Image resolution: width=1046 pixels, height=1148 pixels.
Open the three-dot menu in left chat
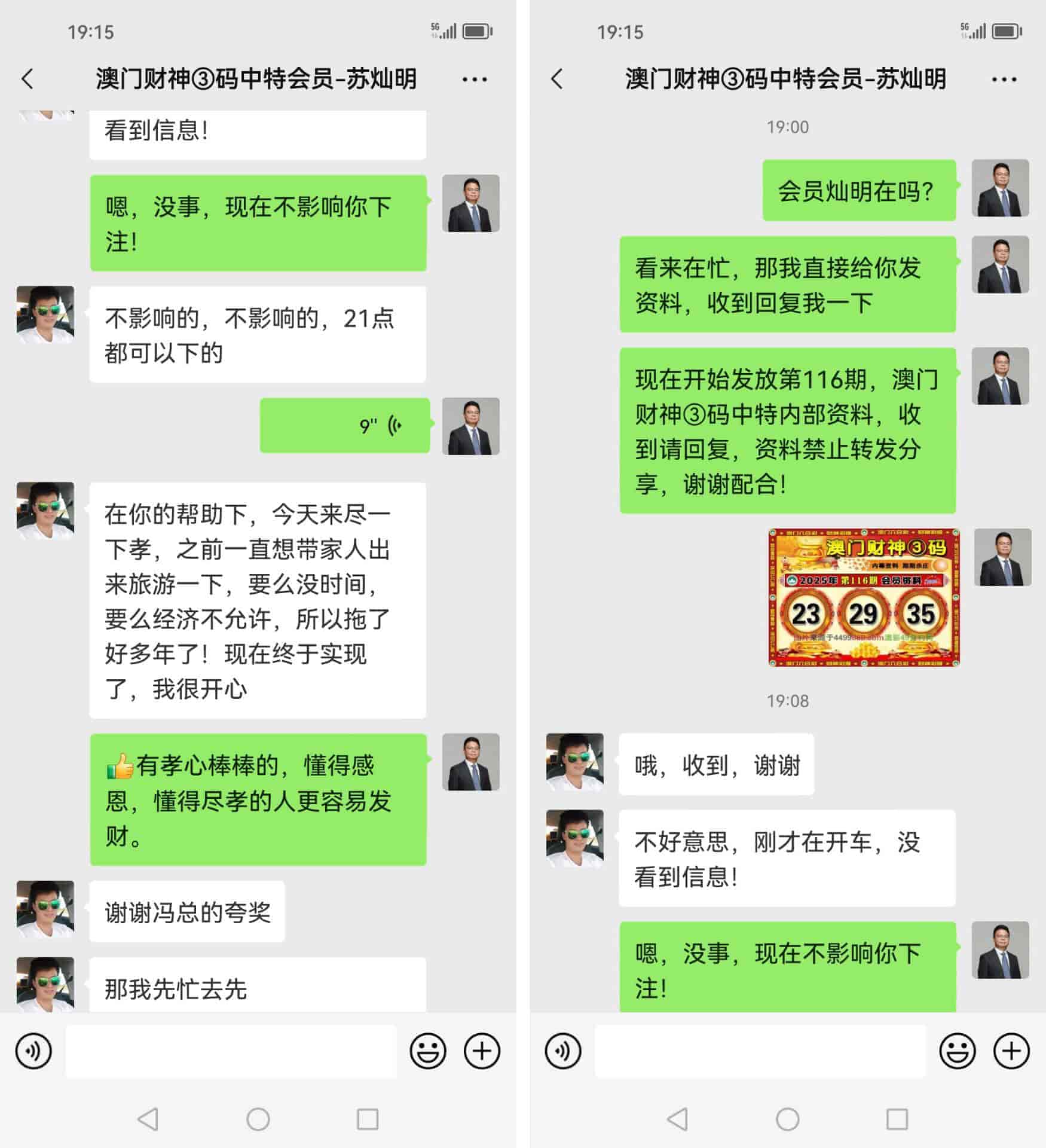point(475,79)
